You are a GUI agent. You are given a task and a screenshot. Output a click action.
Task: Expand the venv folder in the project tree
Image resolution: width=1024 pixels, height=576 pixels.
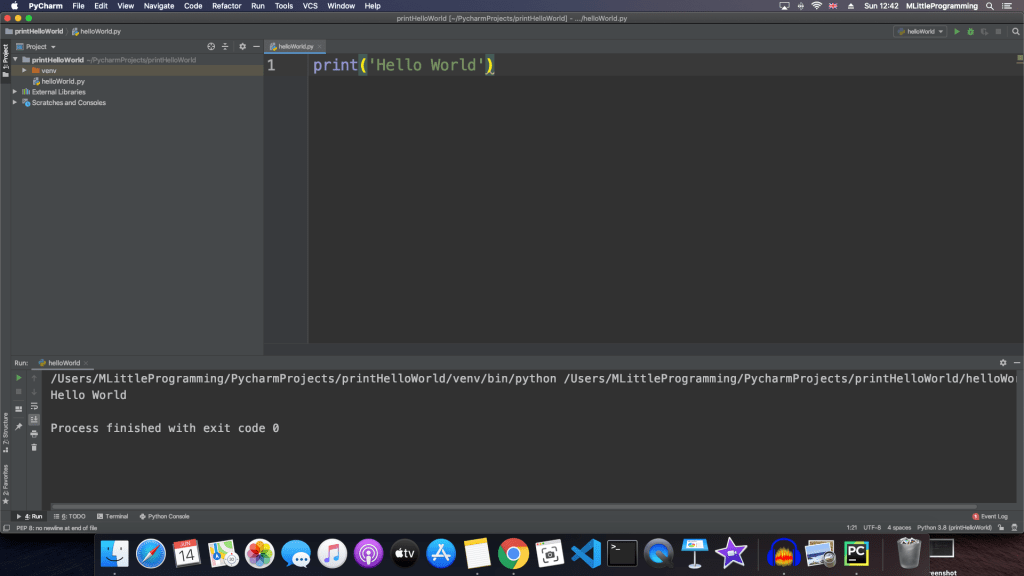click(24, 70)
